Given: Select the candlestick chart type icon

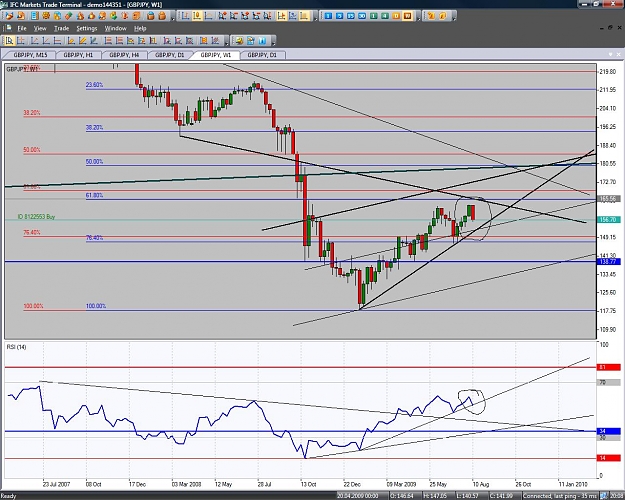Looking at the screenshot, I should click(197, 16).
